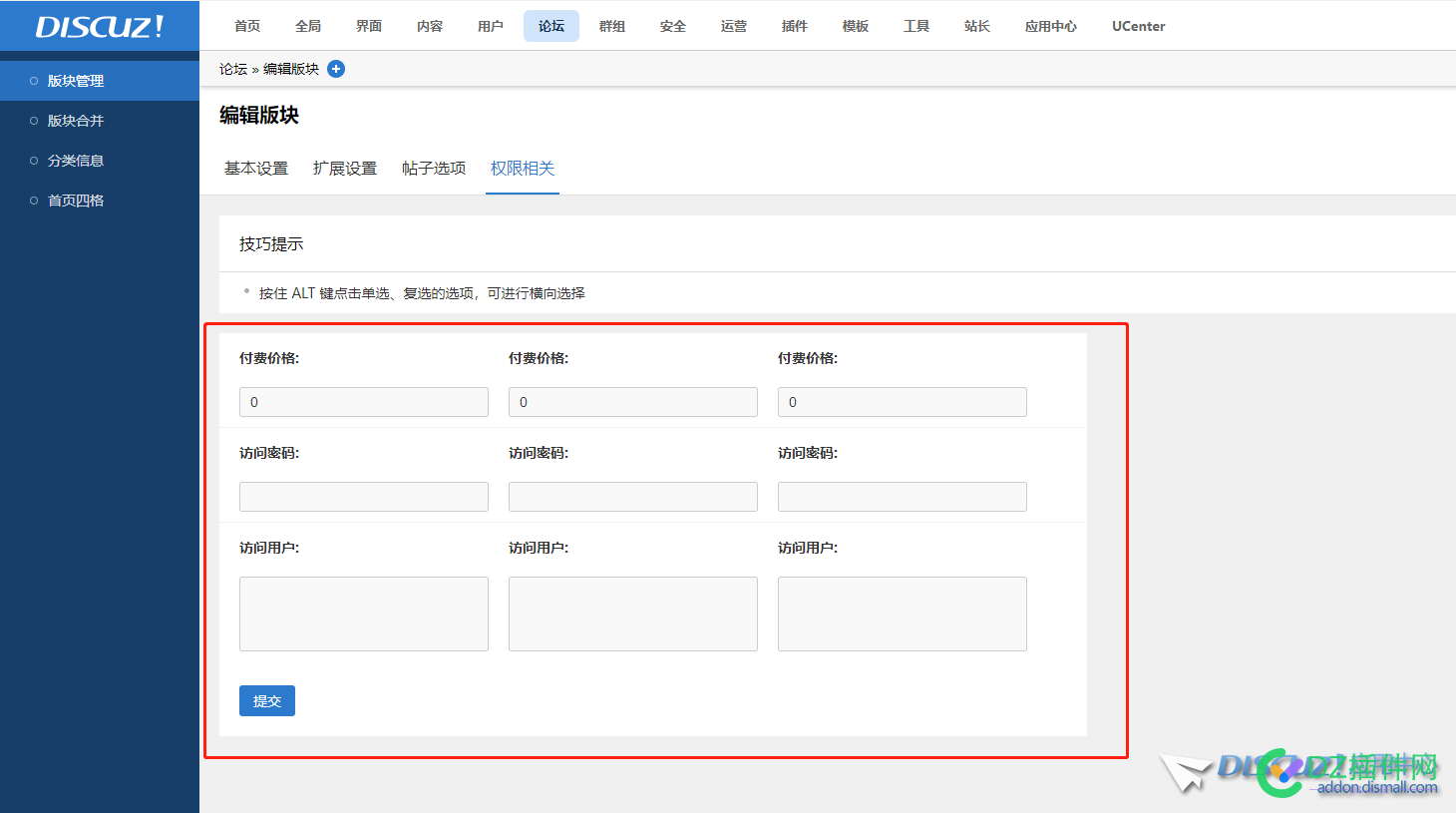Switch to the 权限相关 tab
This screenshot has height=813, width=1456.
(523, 169)
